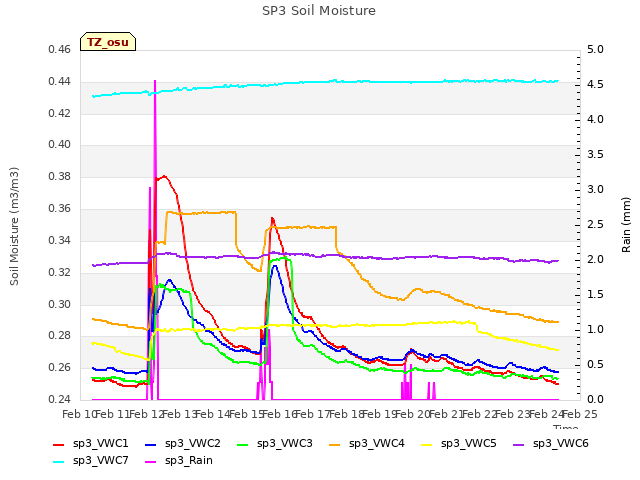Click the cyan sp3_VWC7 legend swatch
The width and height of the screenshot is (640, 480).
click(59, 462)
